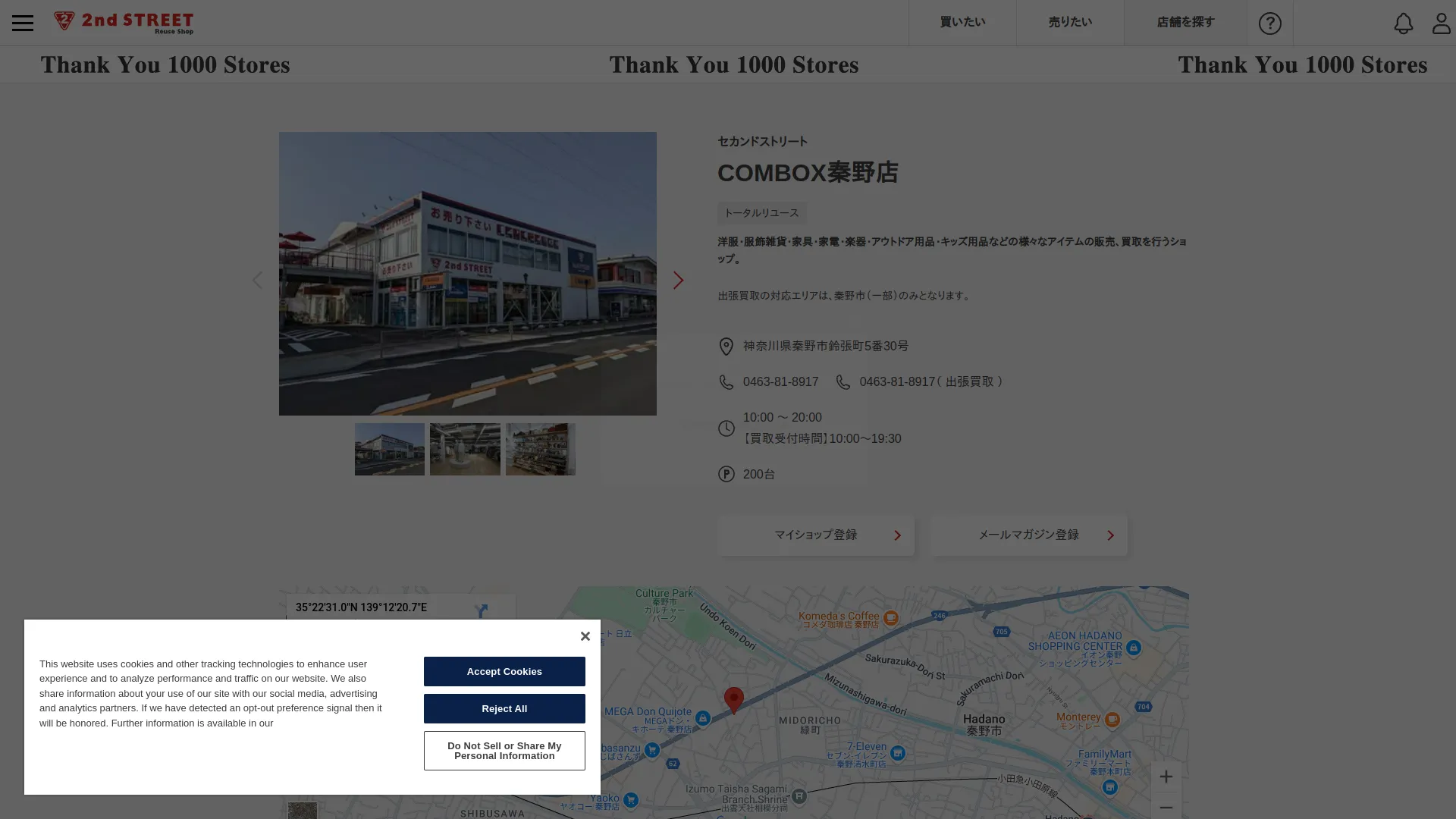Screen dimensions: 1456x819
Task: Click the COMBOX秦野店 heading
Action: [808, 173]
